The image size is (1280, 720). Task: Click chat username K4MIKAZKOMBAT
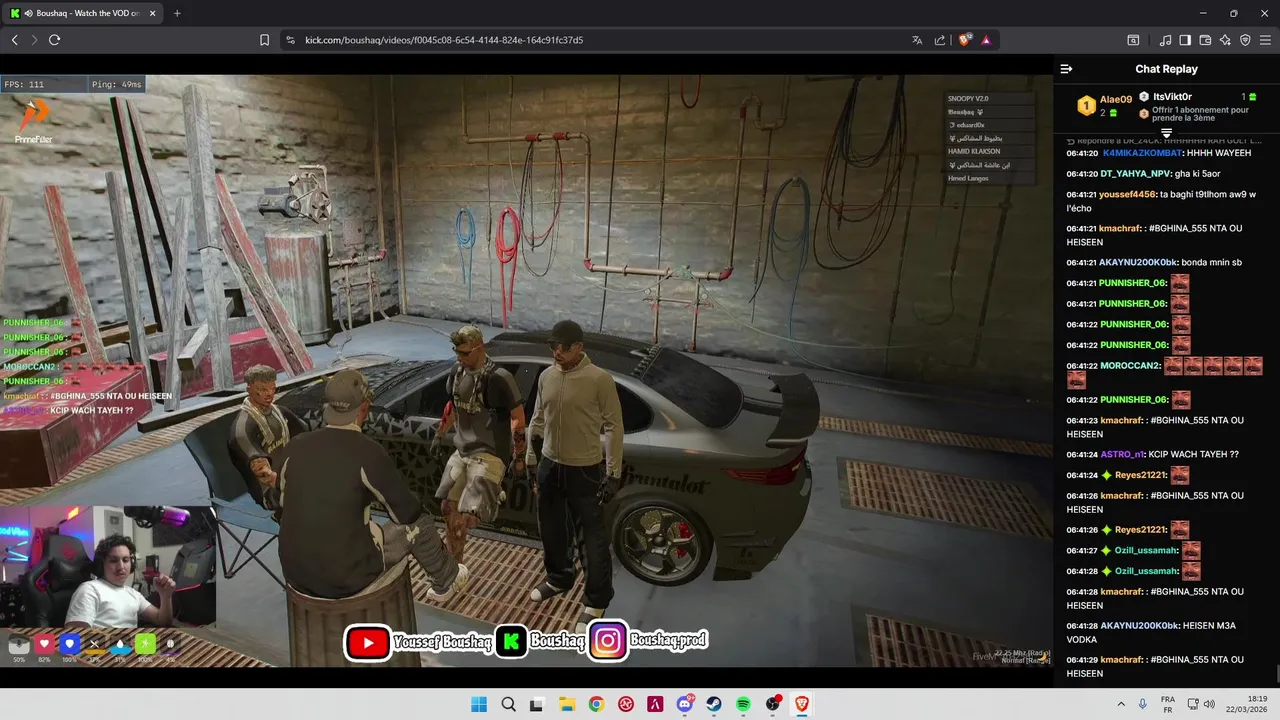[1140, 153]
